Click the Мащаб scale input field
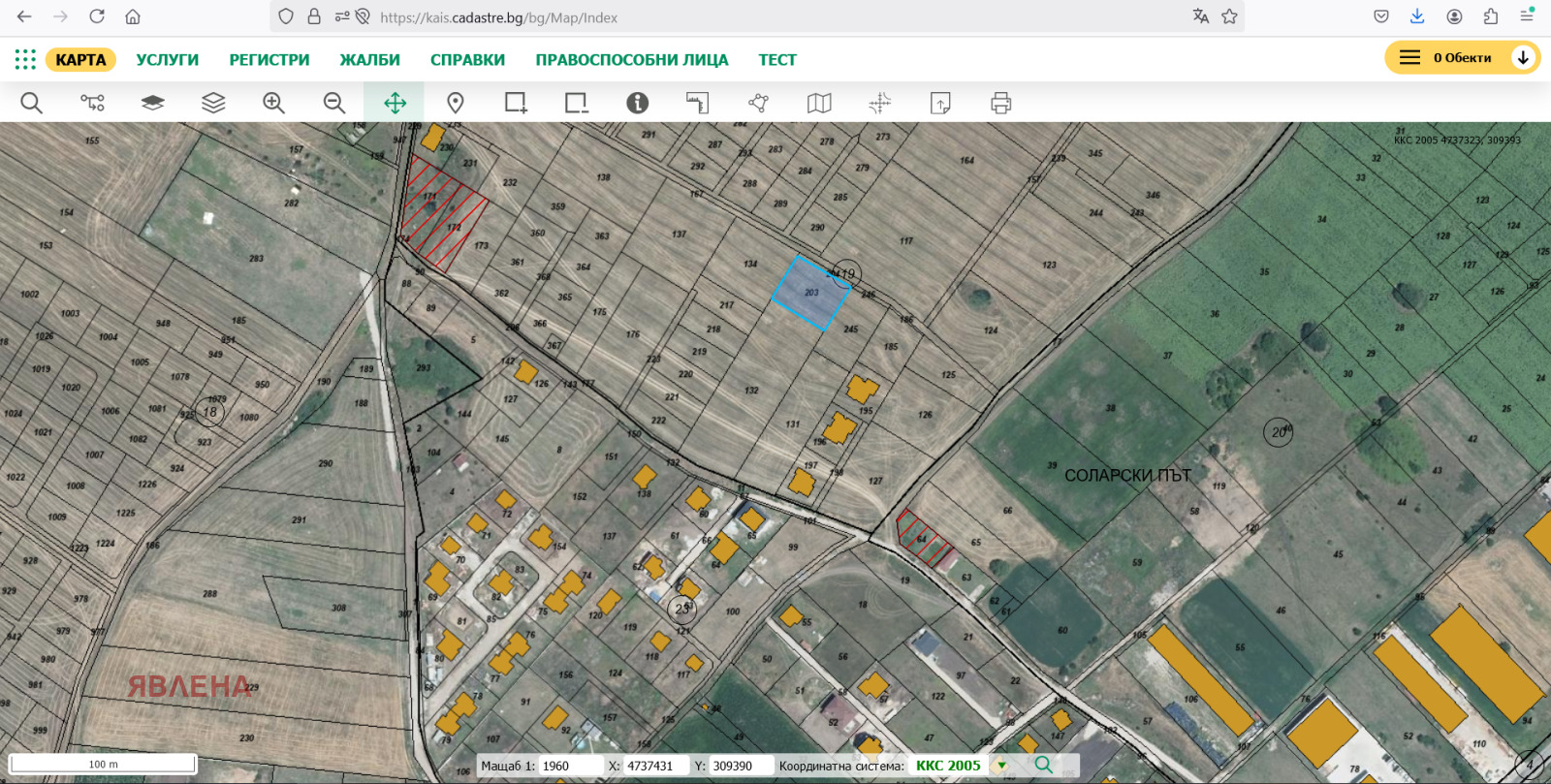1551x784 pixels. pyautogui.click(x=570, y=766)
